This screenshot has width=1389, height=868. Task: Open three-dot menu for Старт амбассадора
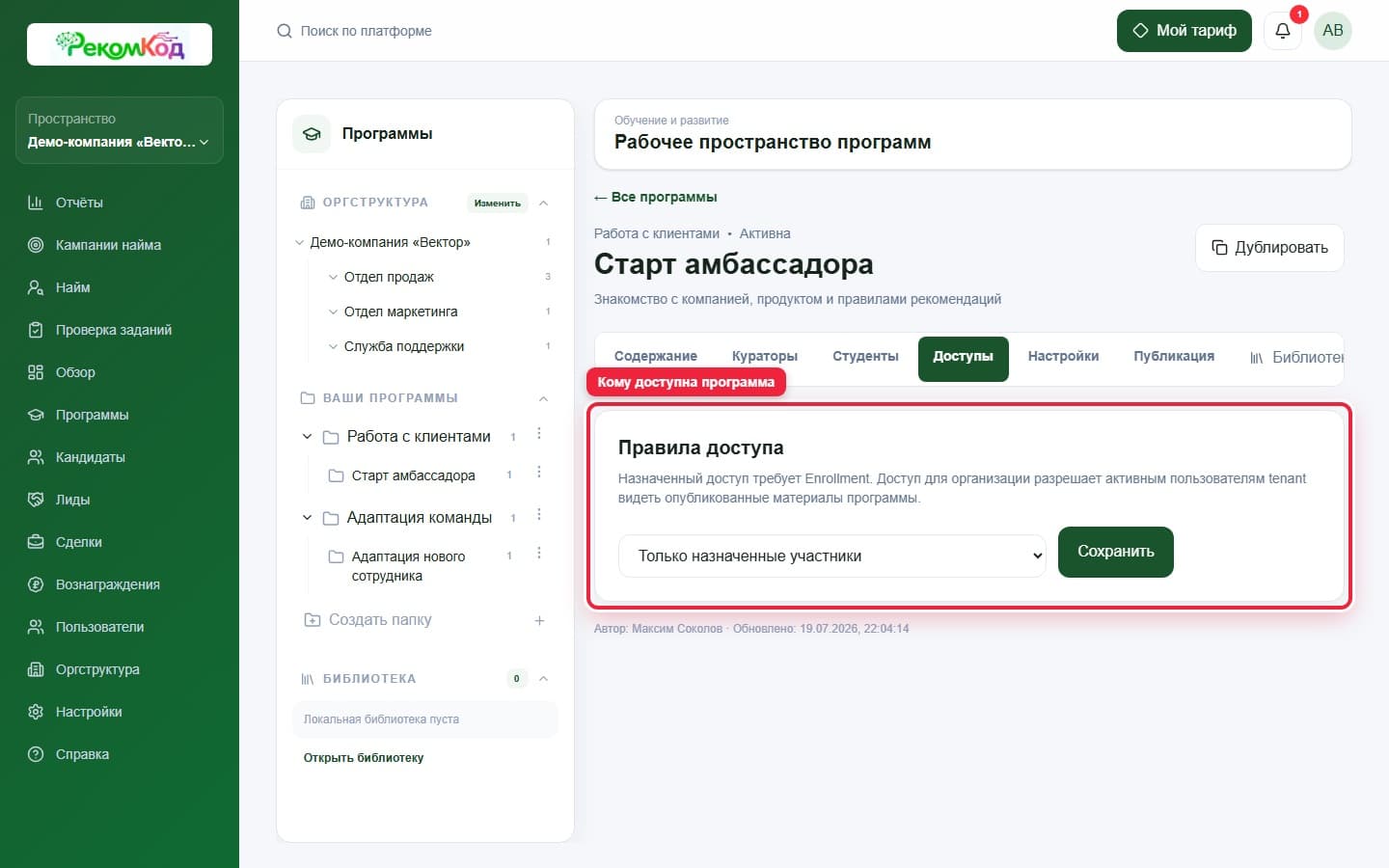(539, 473)
